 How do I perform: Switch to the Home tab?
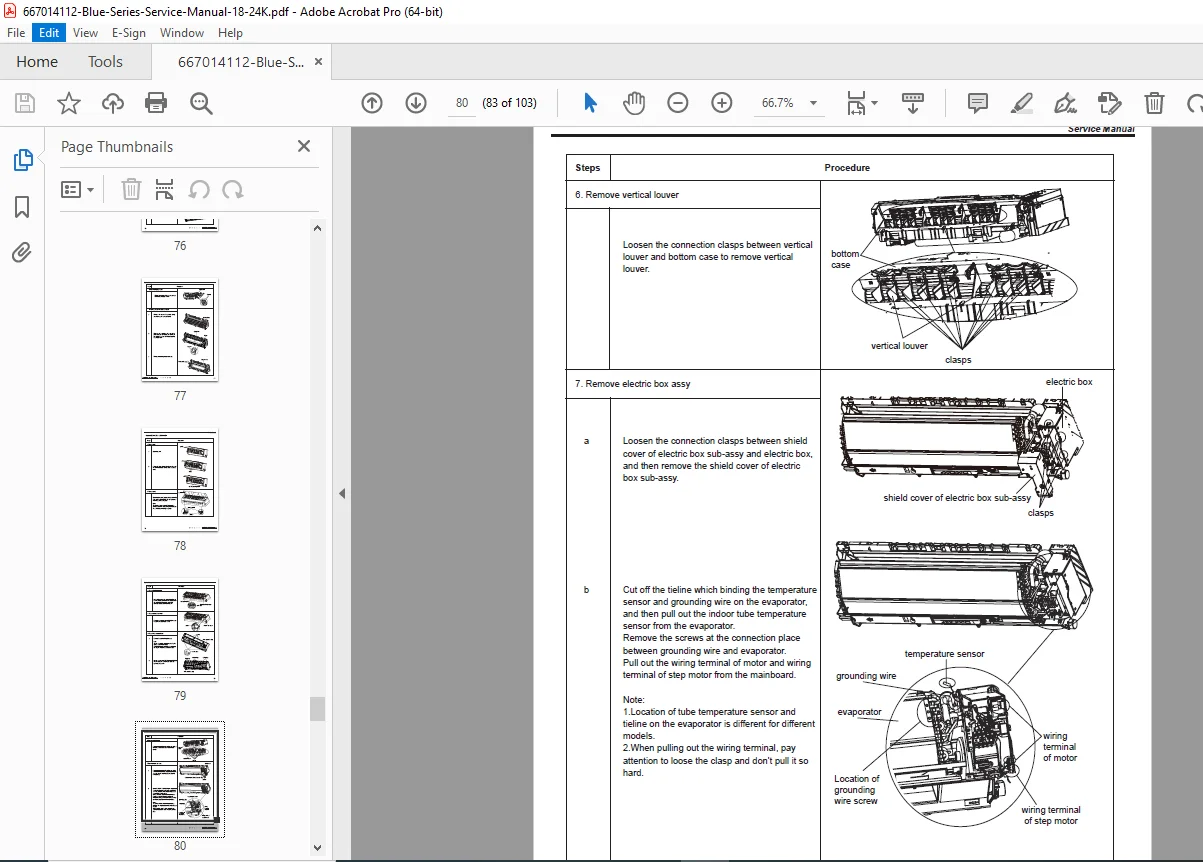tap(37, 62)
